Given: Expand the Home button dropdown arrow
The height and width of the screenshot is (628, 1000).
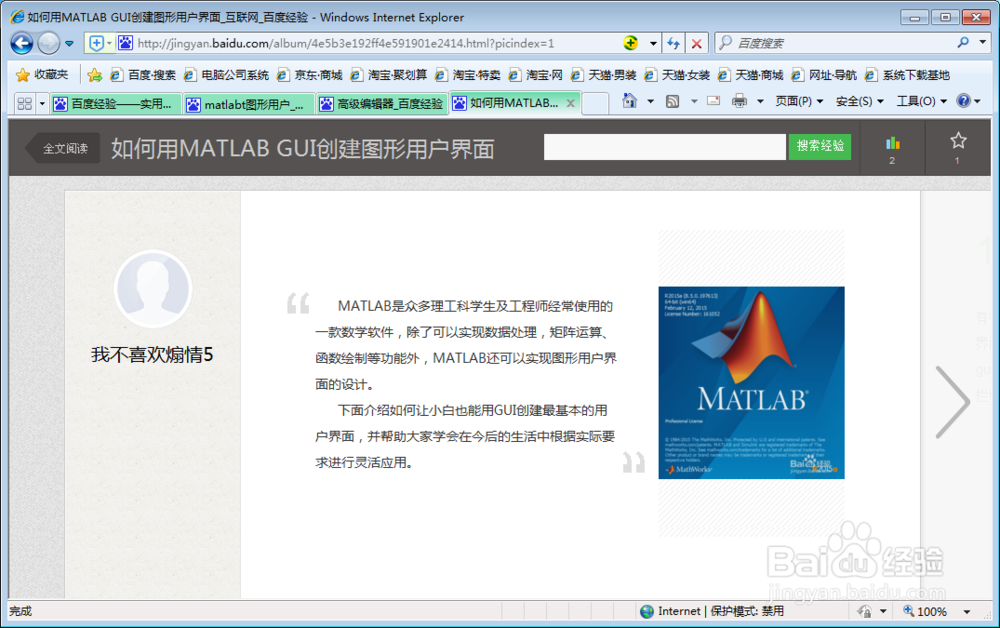Looking at the screenshot, I should point(651,101).
